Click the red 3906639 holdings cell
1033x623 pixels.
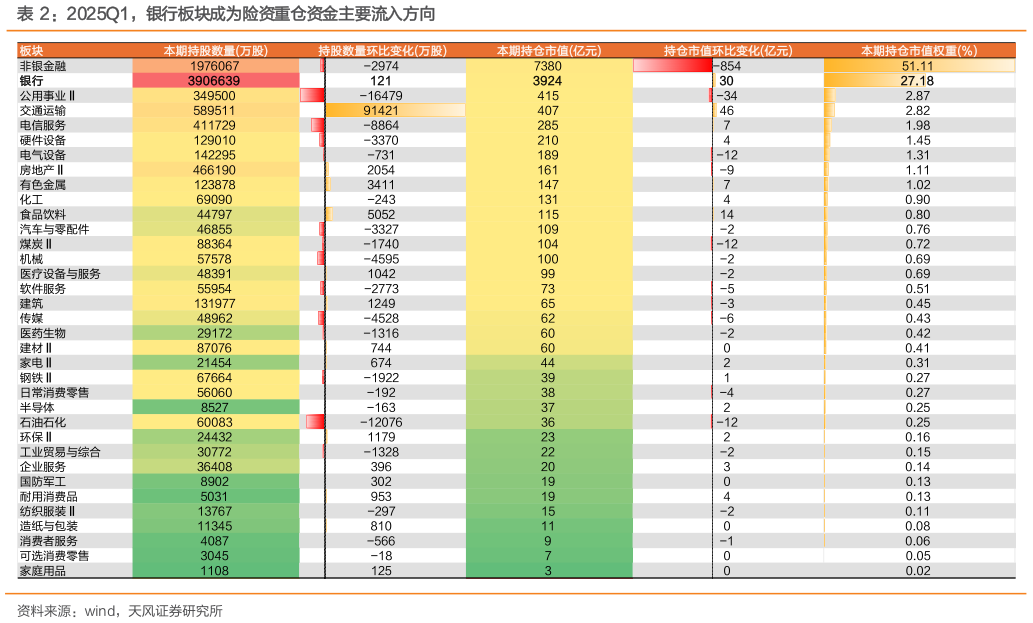coord(215,80)
